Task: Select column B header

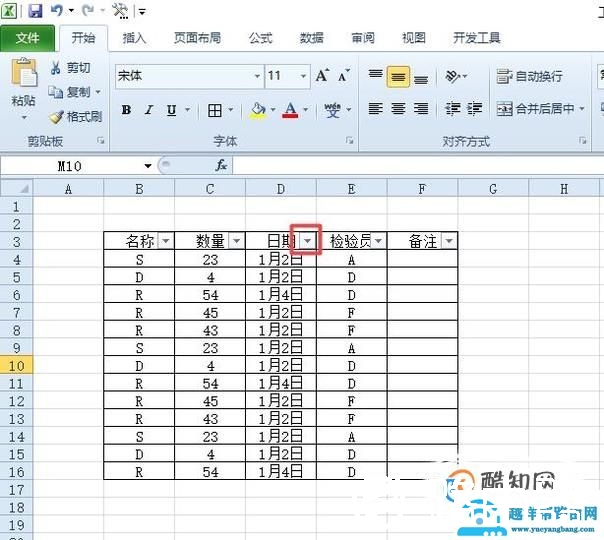Action: point(139,189)
